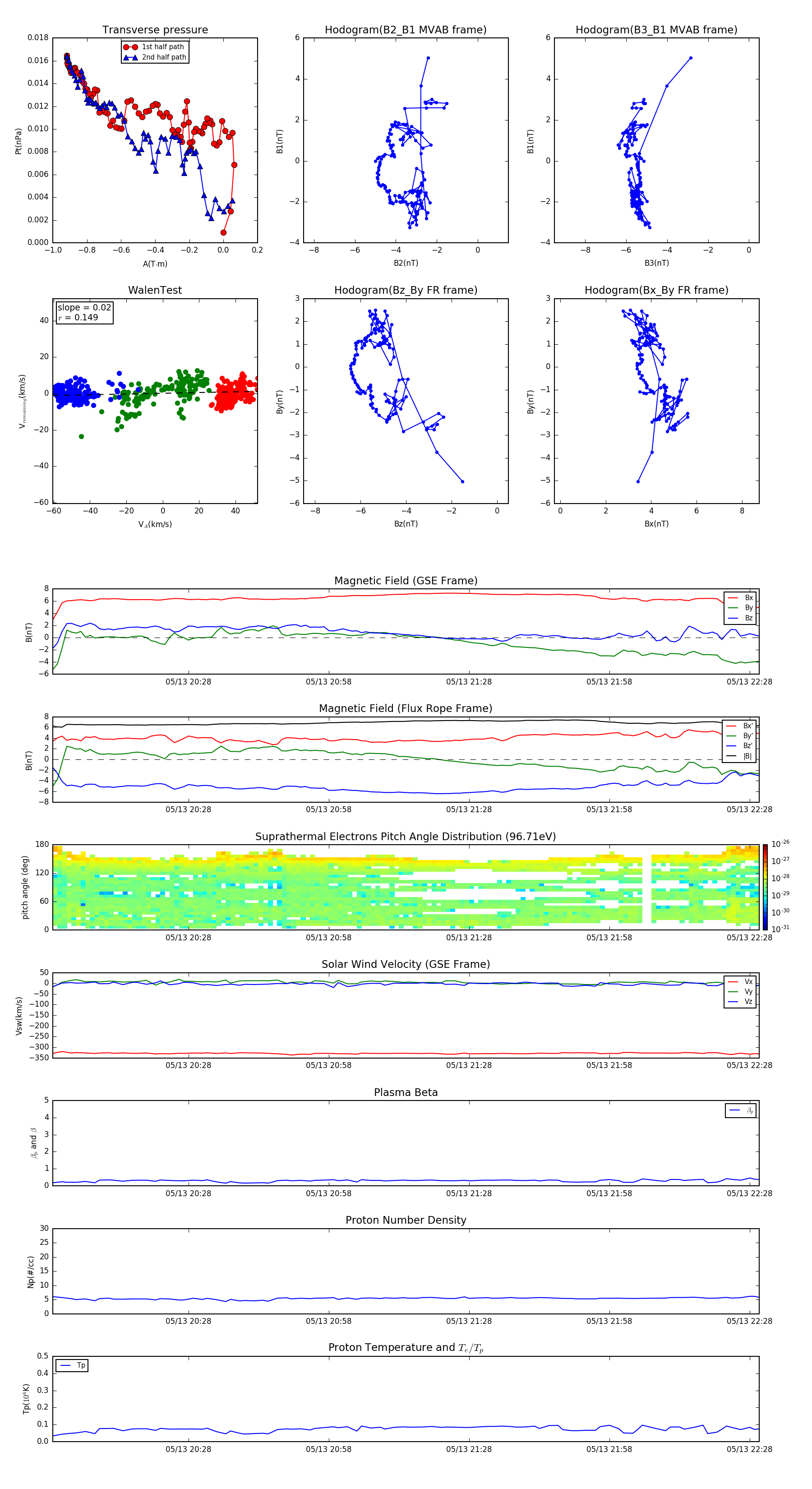Image resolution: width=812 pixels, height=1489 pixels.
Task: Click the "Proton Temperature and Te/Tp" title
Action: pyautogui.click(x=406, y=1348)
